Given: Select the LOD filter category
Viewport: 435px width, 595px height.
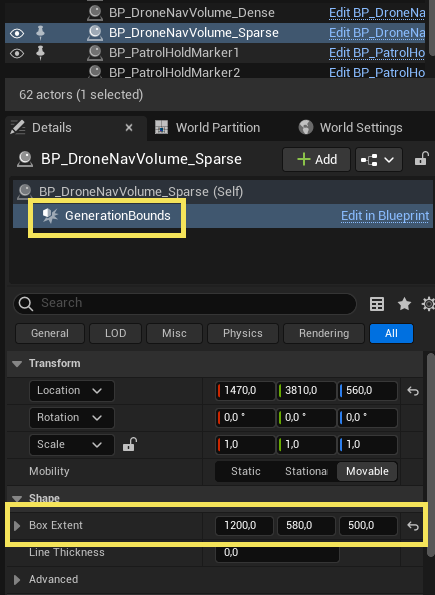Looking at the screenshot, I should (x=115, y=334).
